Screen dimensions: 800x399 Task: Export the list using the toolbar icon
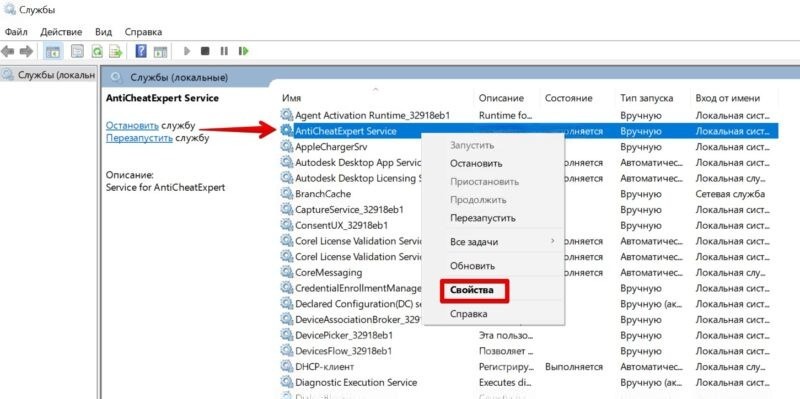point(116,51)
